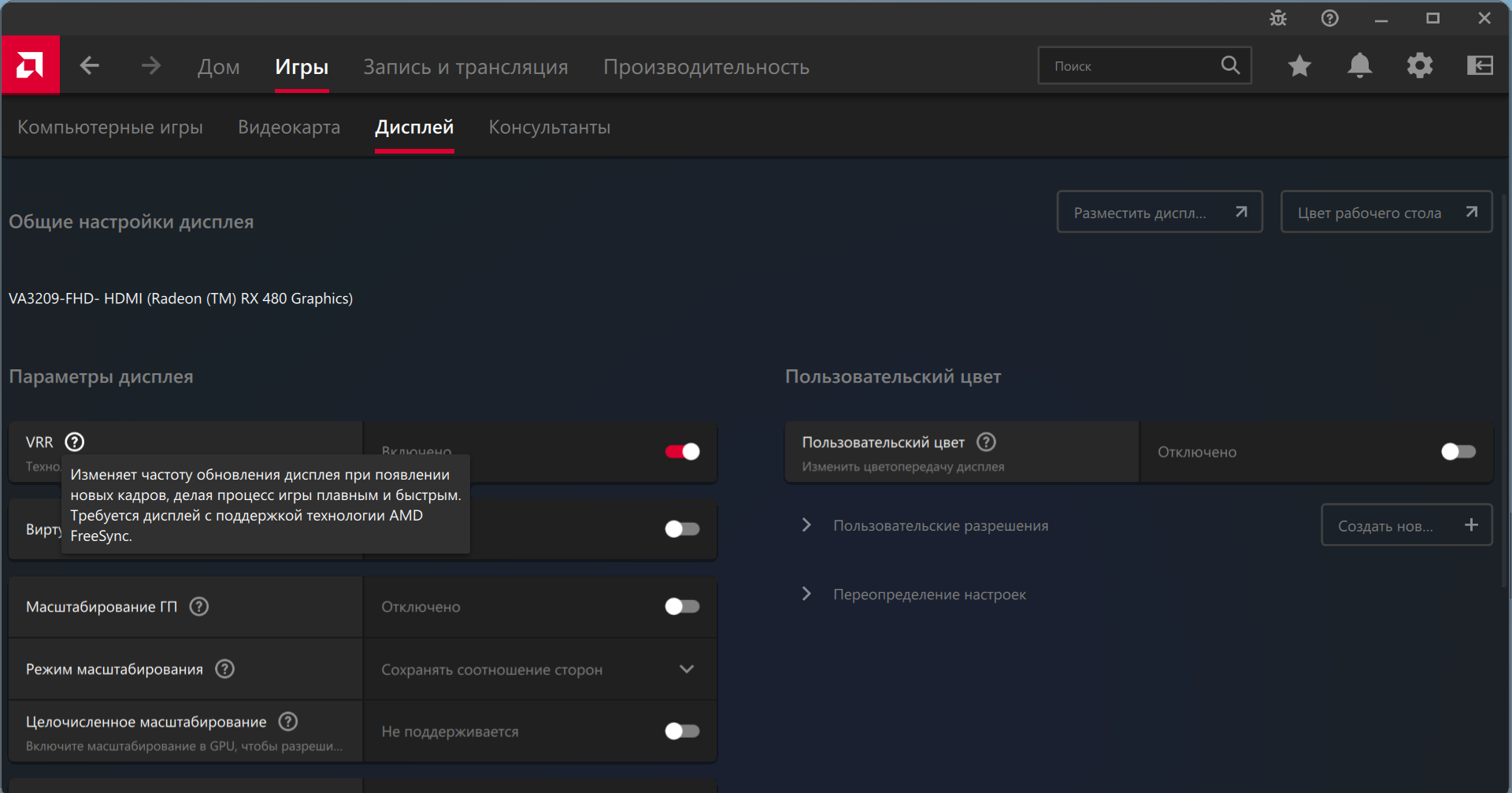Close the Radeon Software window
The height and width of the screenshot is (793, 1512).
point(1484,18)
